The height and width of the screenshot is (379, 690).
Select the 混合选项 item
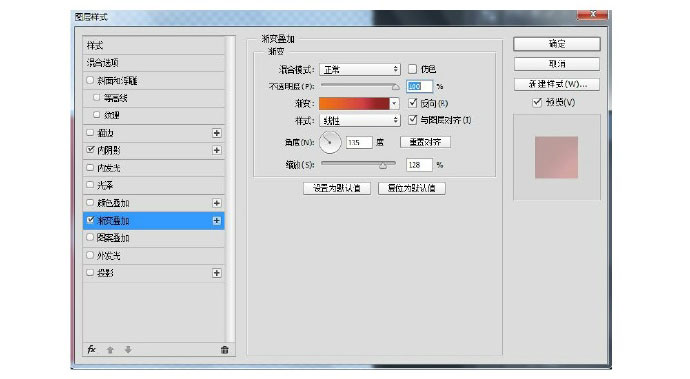click(154, 63)
